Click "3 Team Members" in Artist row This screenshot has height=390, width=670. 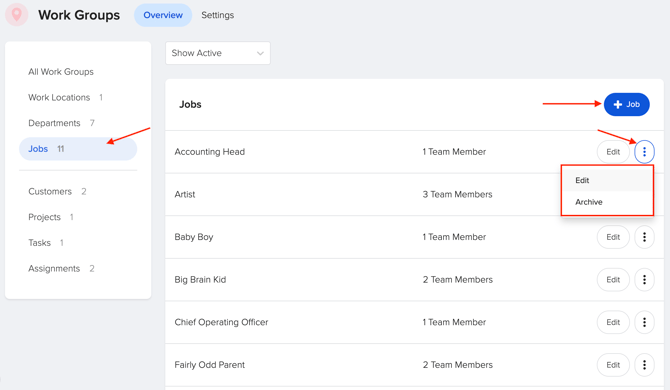pos(457,194)
